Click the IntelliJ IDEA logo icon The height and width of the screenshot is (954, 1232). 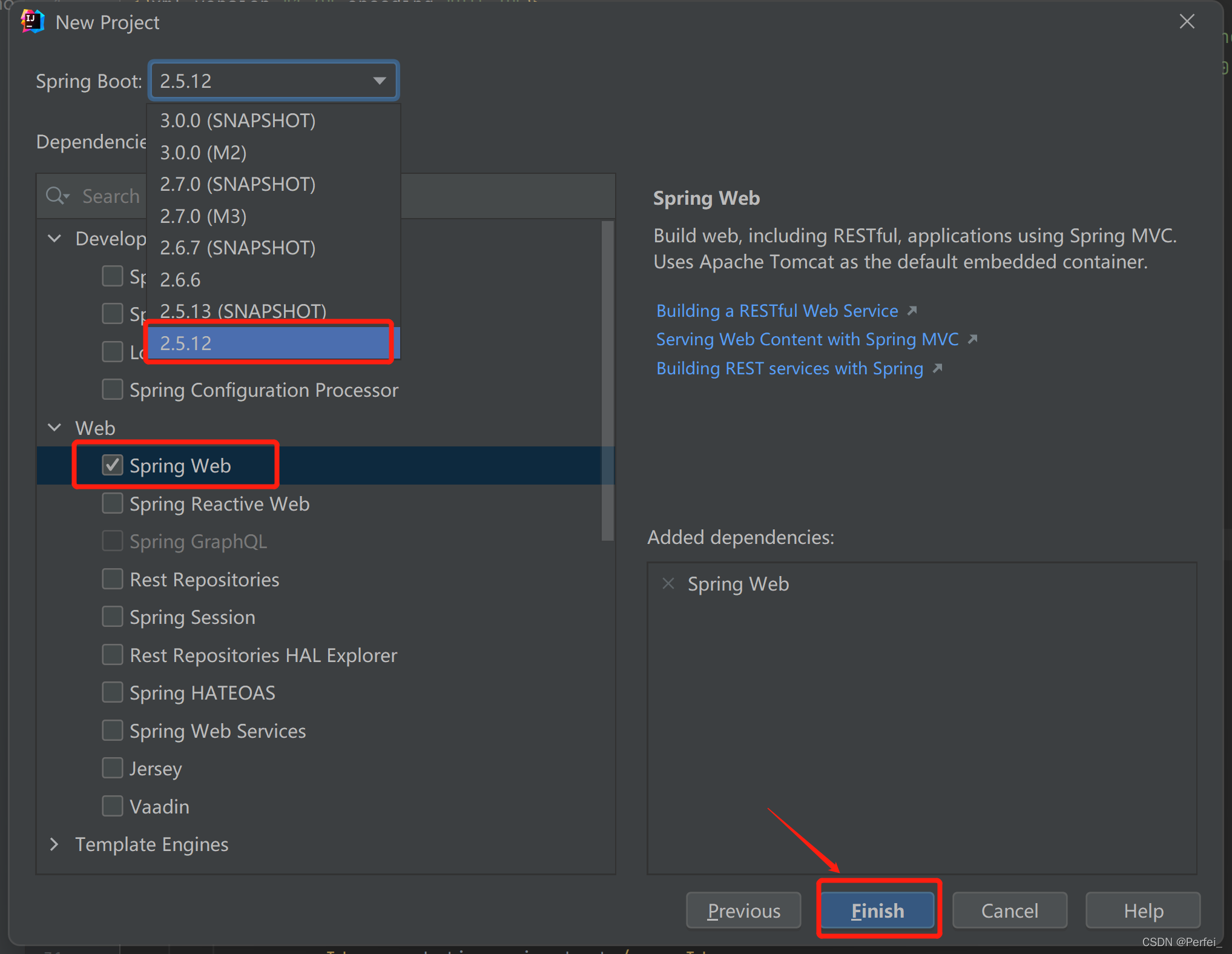[32, 22]
